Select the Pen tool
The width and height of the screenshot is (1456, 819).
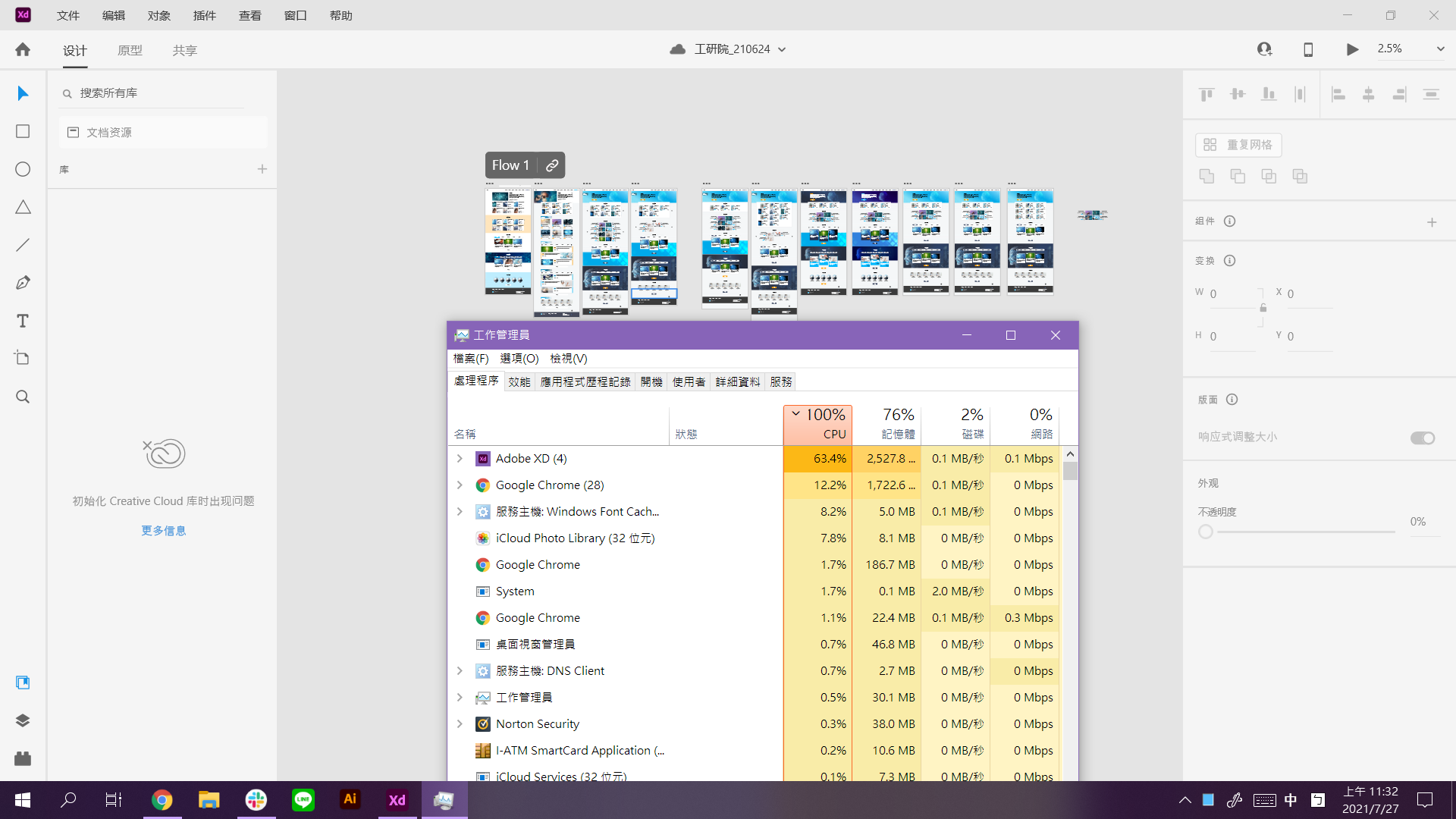22,282
